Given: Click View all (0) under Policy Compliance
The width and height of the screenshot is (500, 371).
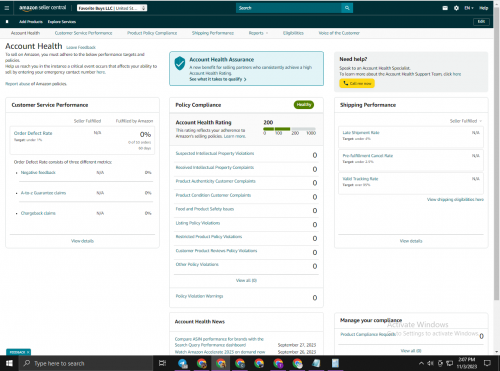Looking at the screenshot, I should 246,280.
